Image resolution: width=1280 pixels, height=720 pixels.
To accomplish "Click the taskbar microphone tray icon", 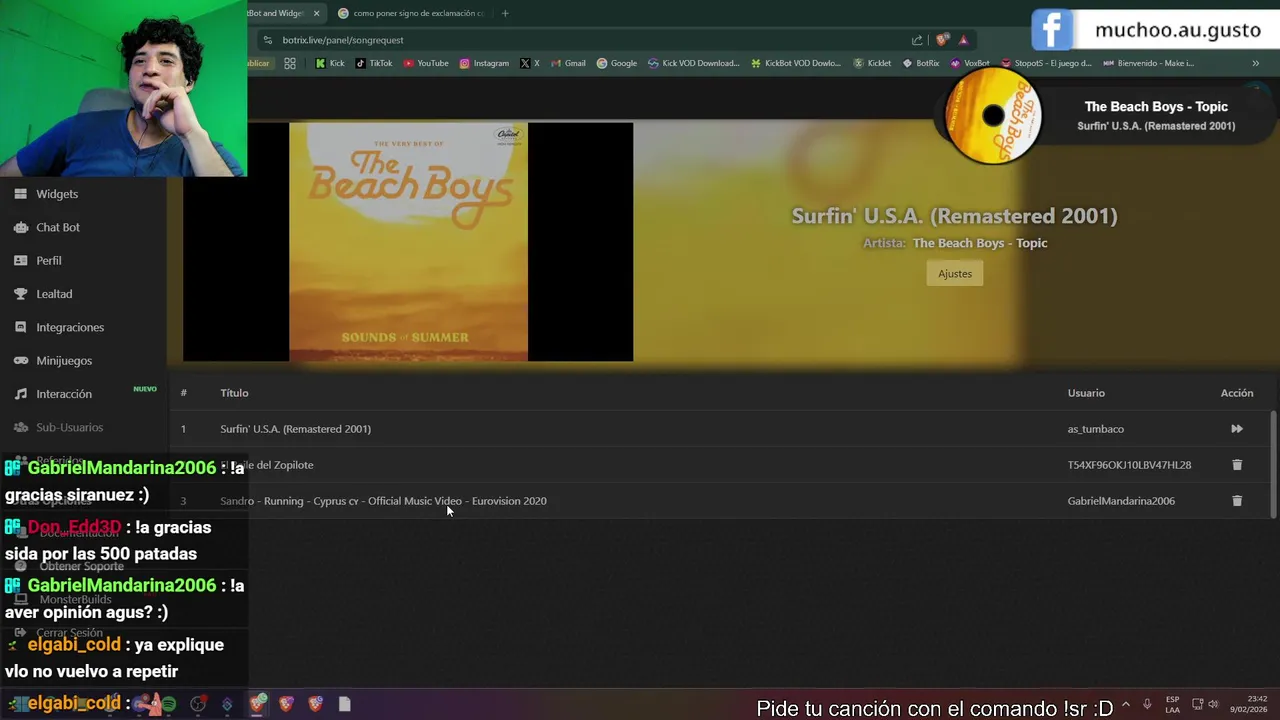I will (x=1147, y=704).
